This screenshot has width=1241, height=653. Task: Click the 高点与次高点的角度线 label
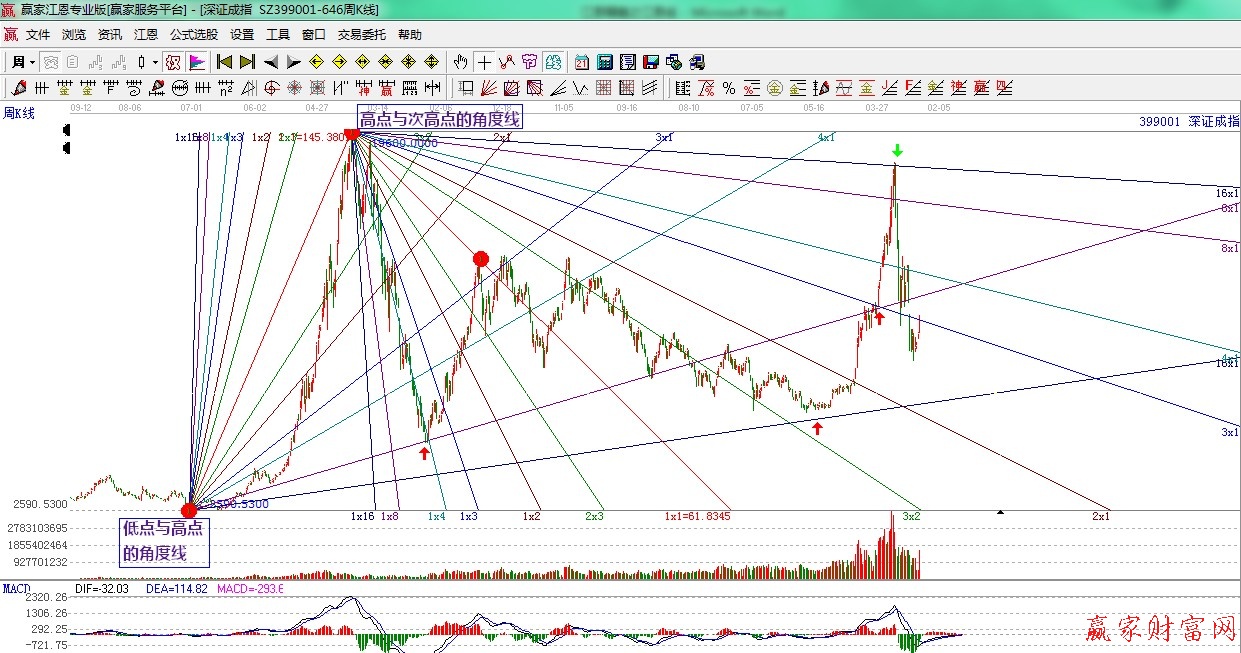440,119
